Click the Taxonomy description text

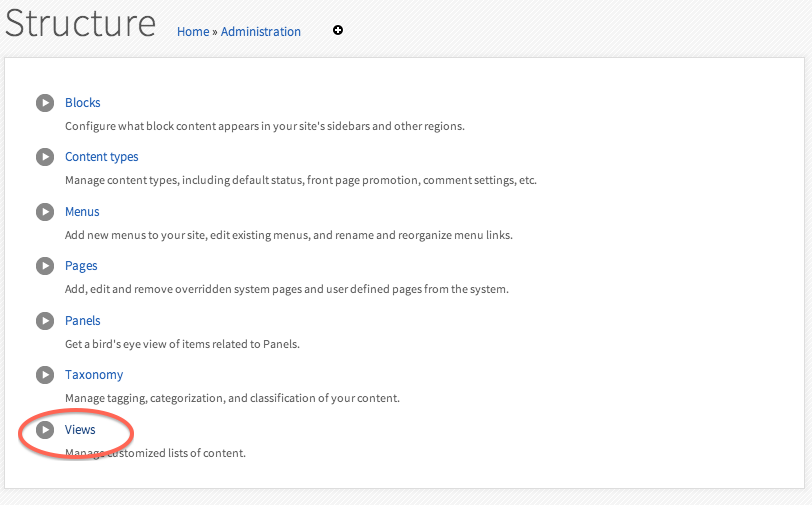pos(232,398)
